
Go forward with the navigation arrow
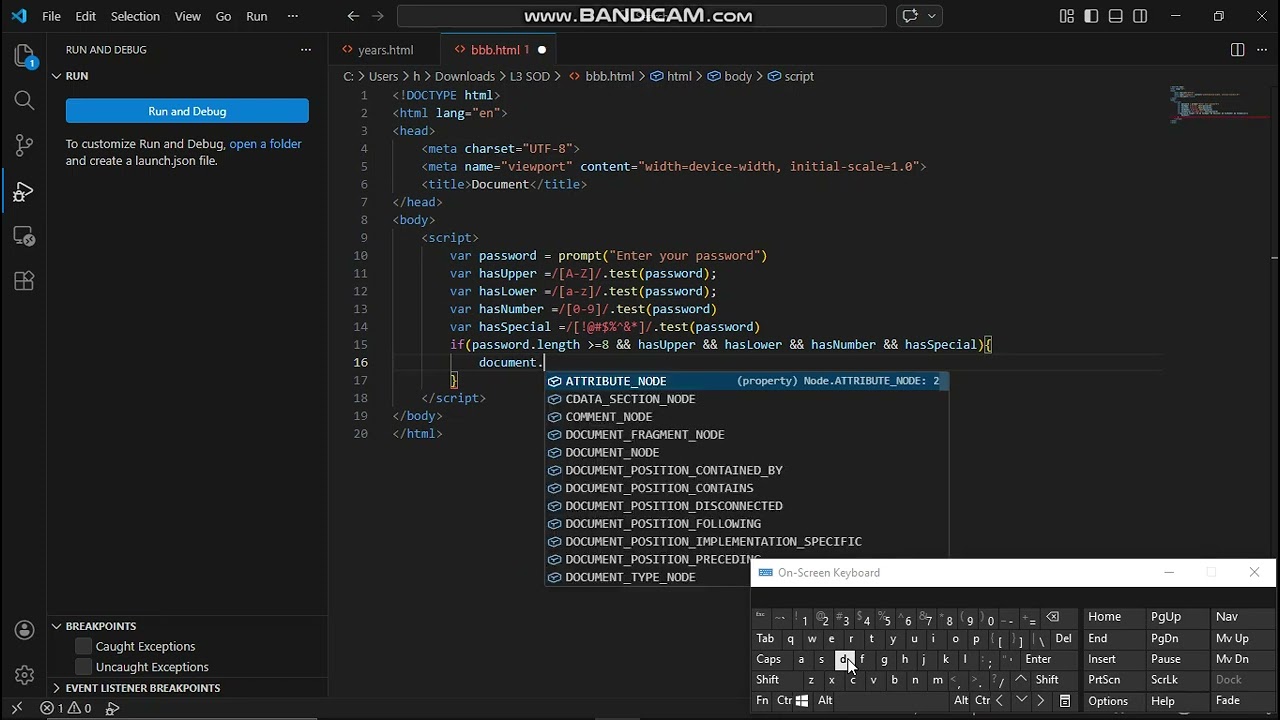(378, 16)
